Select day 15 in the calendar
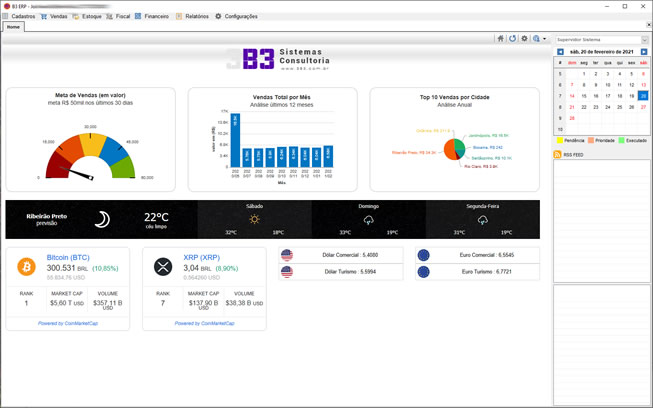Image resolution: width=653 pixels, height=408 pixels. point(584,96)
